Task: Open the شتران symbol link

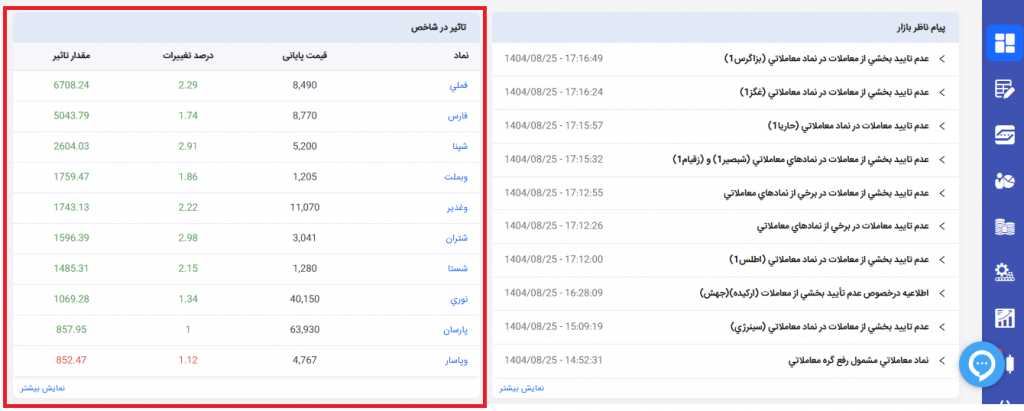Action: [x=457, y=238]
